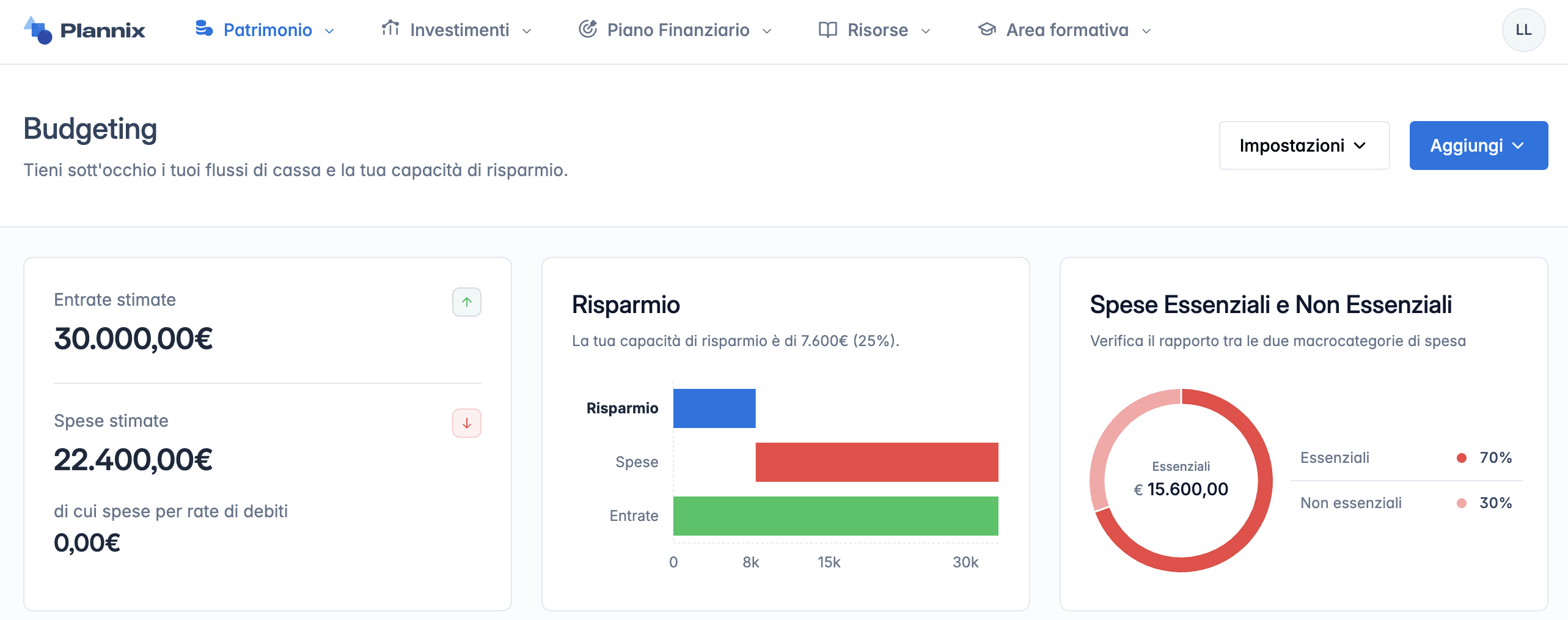
Task: Click the 30k tick on chart axis
Action: pyautogui.click(x=965, y=563)
